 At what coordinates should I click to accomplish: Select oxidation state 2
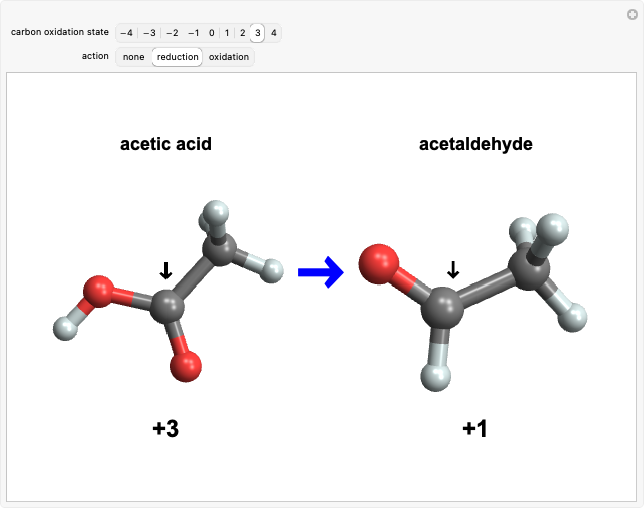coord(242,33)
